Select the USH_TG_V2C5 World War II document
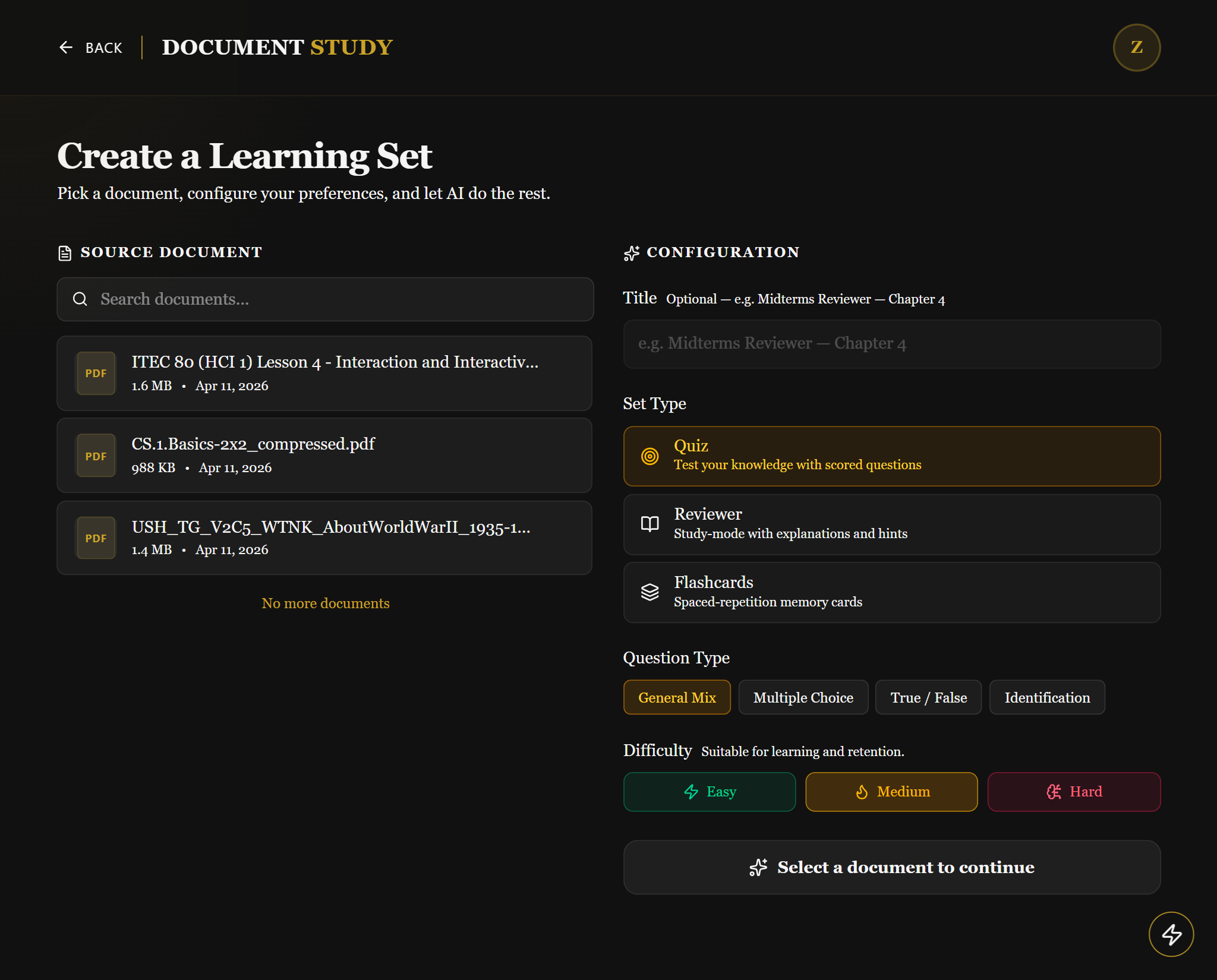1217x980 pixels. pos(324,538)
